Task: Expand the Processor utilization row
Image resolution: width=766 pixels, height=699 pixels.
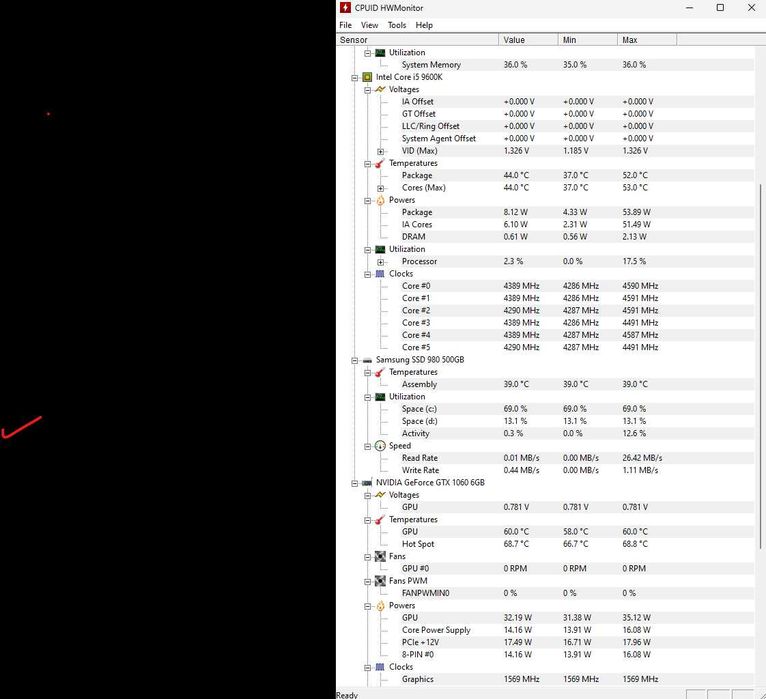Action: click(x=381, y=262)
